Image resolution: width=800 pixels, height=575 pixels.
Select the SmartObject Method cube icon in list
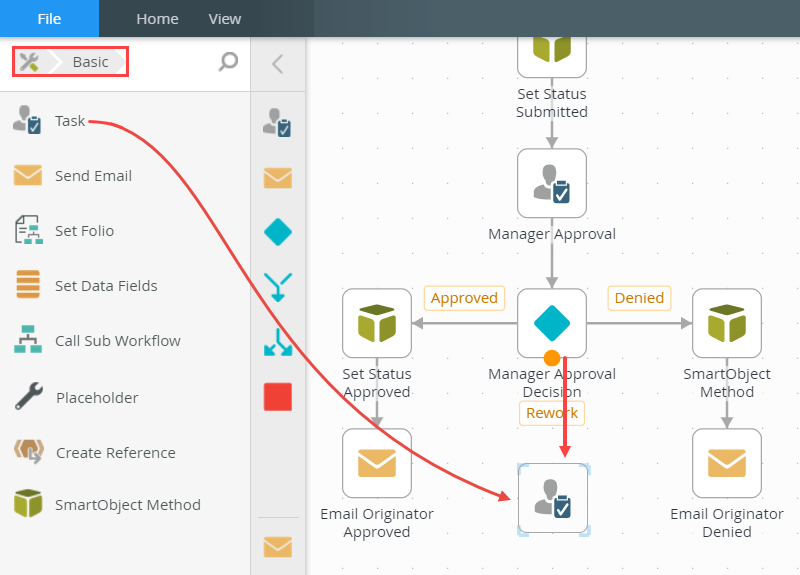28,503
